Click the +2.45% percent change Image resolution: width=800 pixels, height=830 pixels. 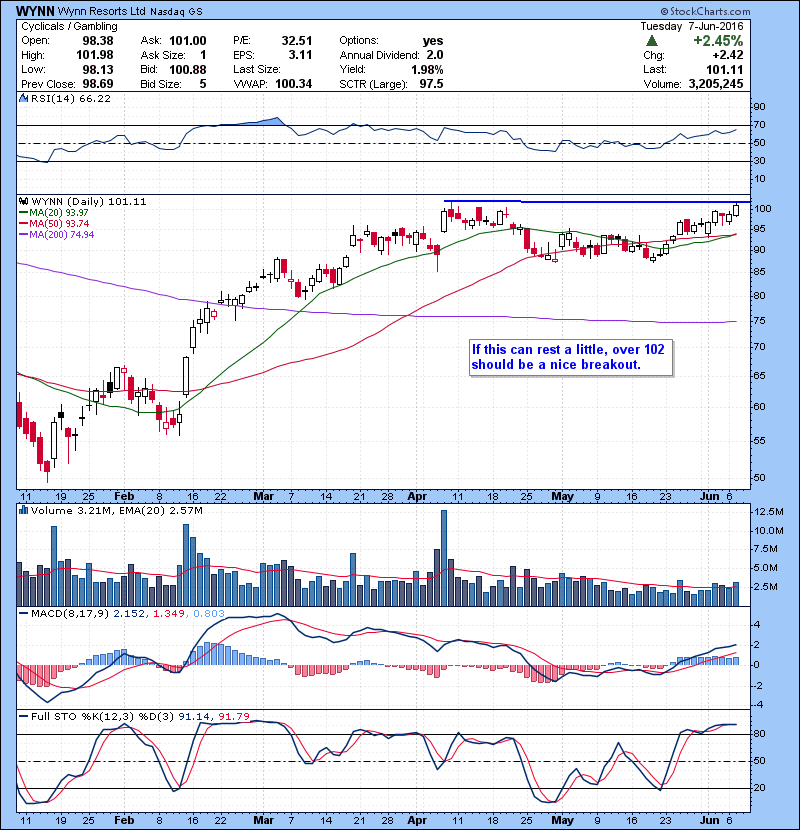[718, 41]
